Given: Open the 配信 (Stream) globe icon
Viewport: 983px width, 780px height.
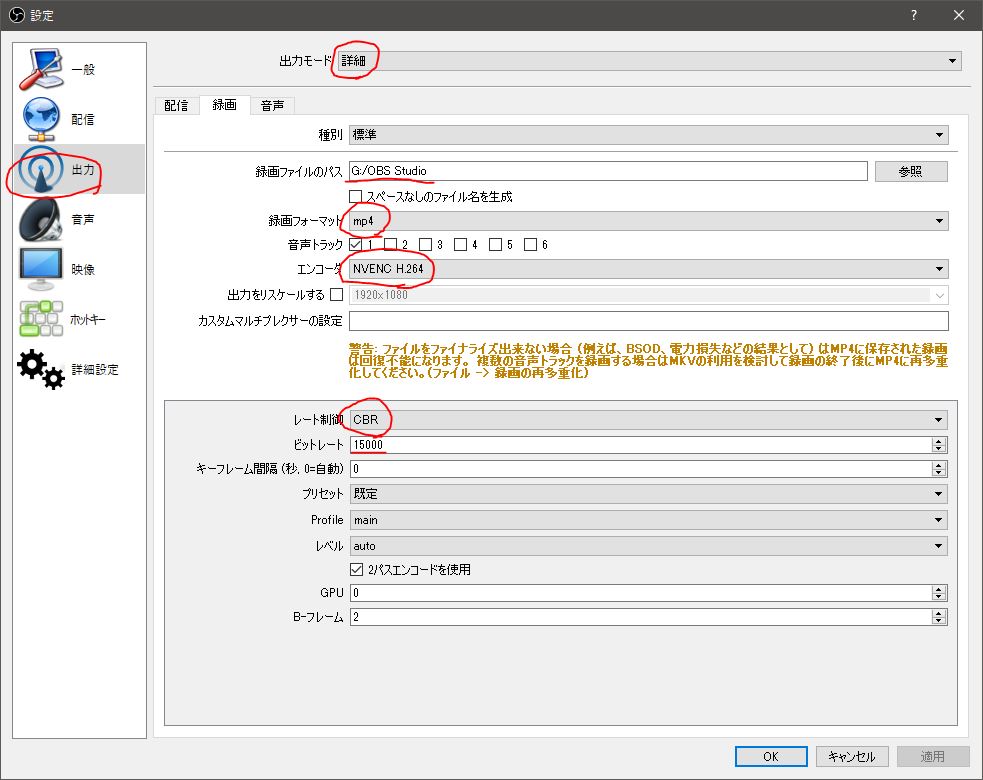Looking at the screenshot, I should [41, 119].
